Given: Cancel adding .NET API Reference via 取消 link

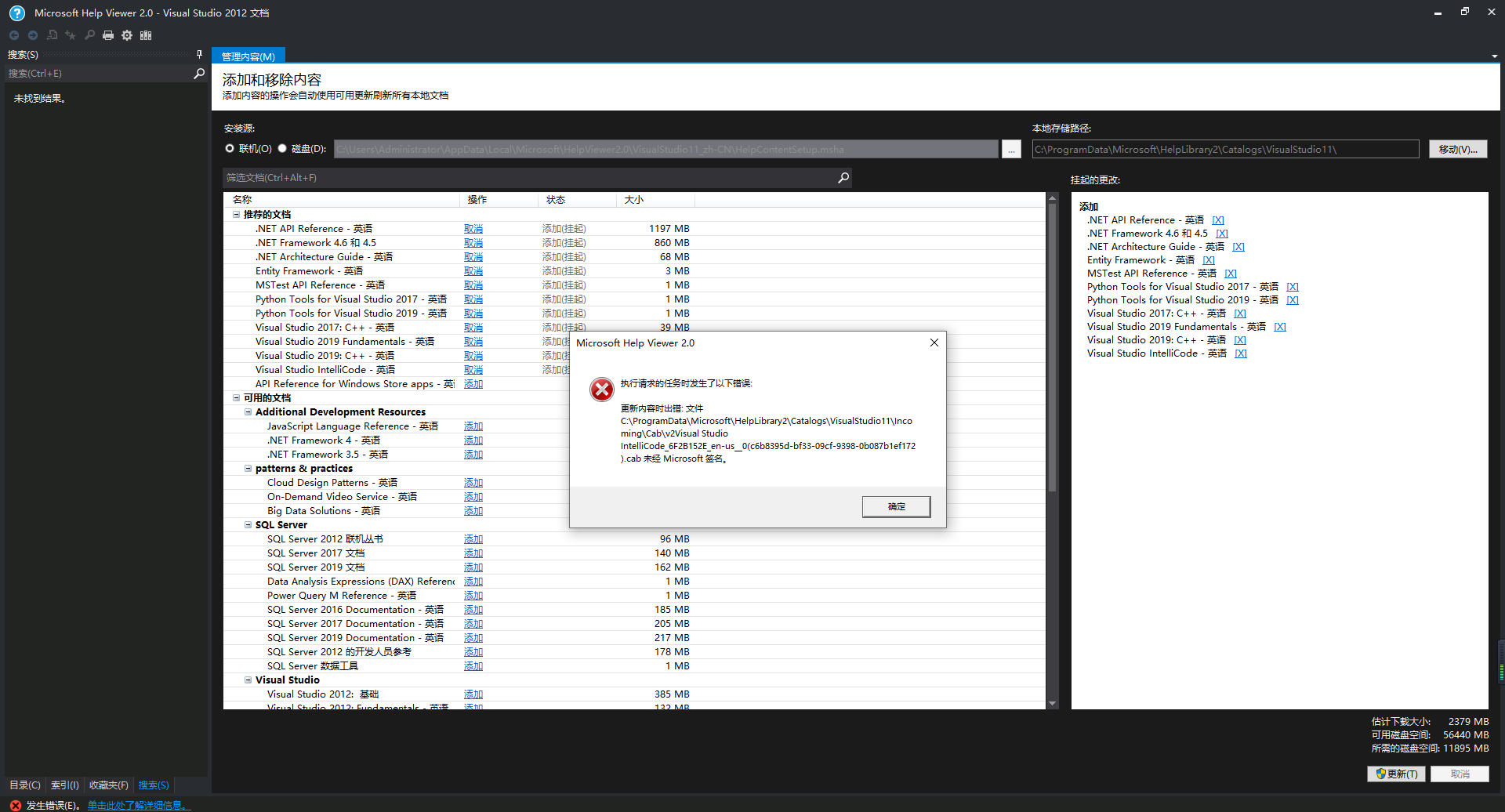Looking at the screenshot, I should pos(473,228).
